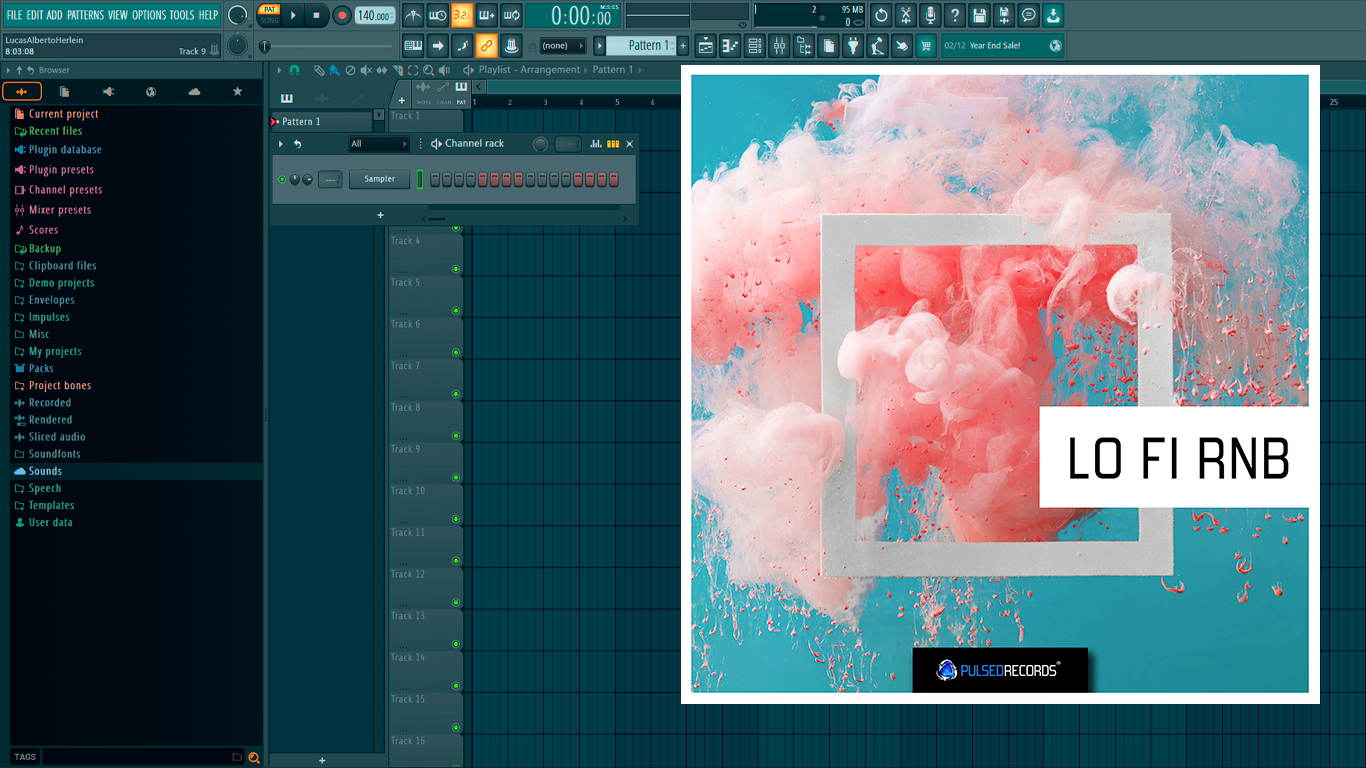
Task: Open the plugin picker plug icon
Action: pos(853,45)
